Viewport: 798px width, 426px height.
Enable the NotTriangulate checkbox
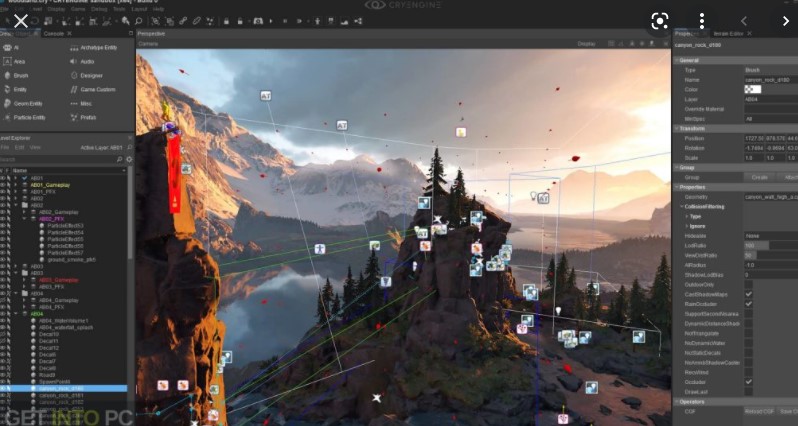click(749, 333)
